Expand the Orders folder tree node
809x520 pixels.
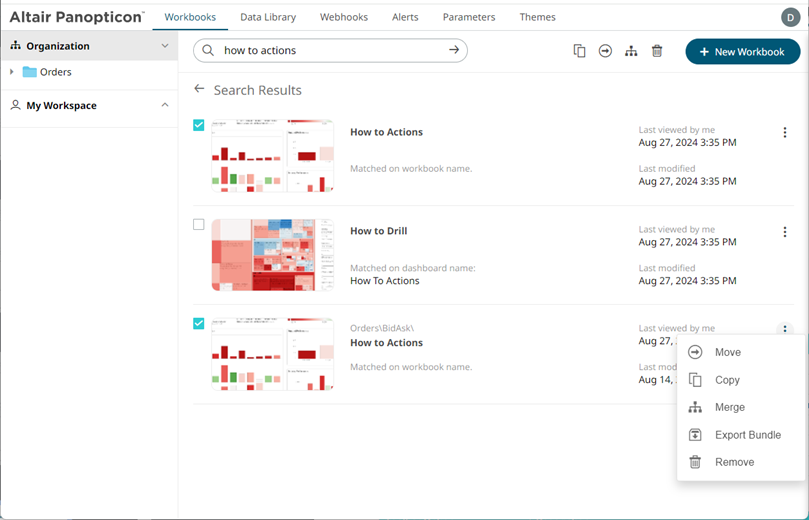pos(11,72)
